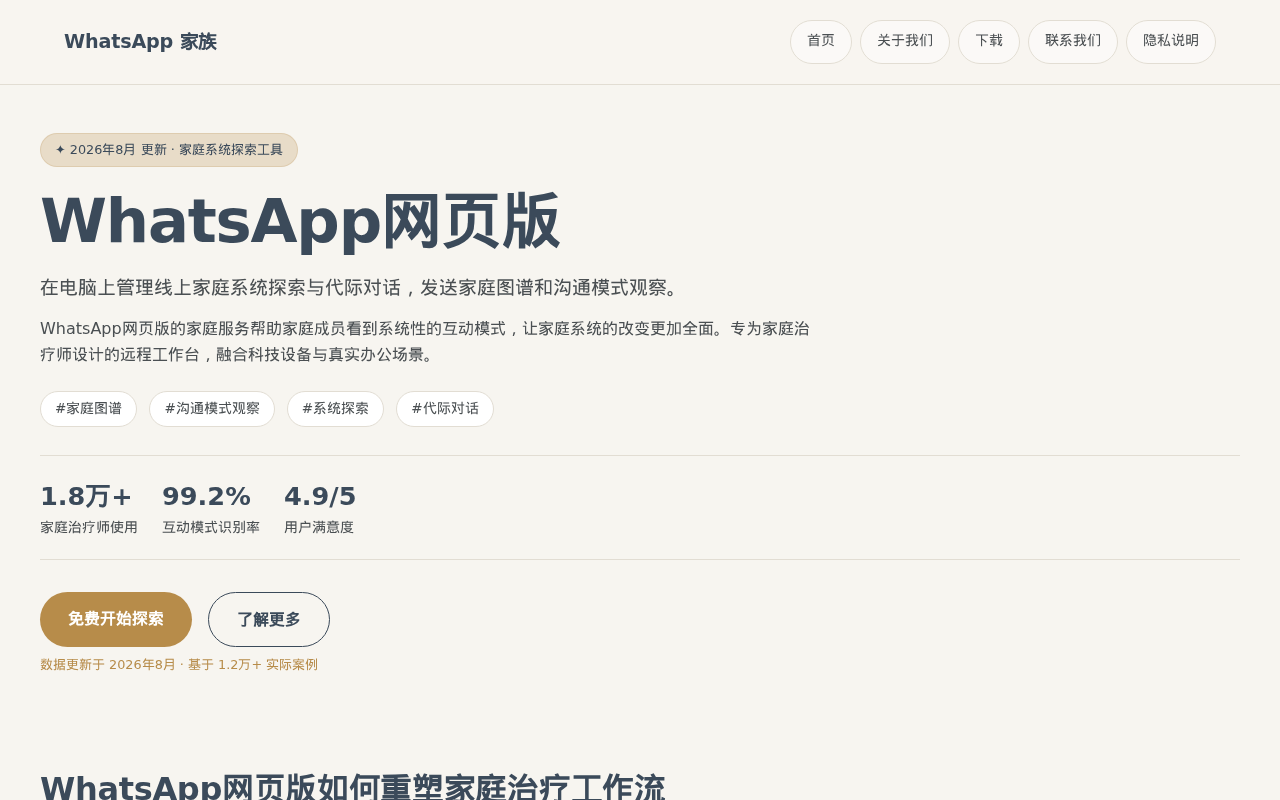
Task: Open the 首页 navigation item
Action: [821, 42]
